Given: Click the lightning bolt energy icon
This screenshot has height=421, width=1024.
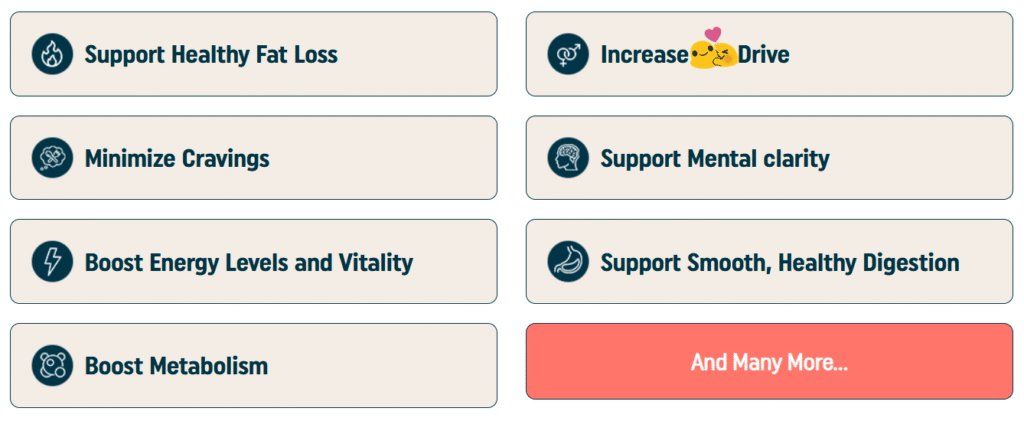Looking at the screenshot, I should [x=52, y=262].
